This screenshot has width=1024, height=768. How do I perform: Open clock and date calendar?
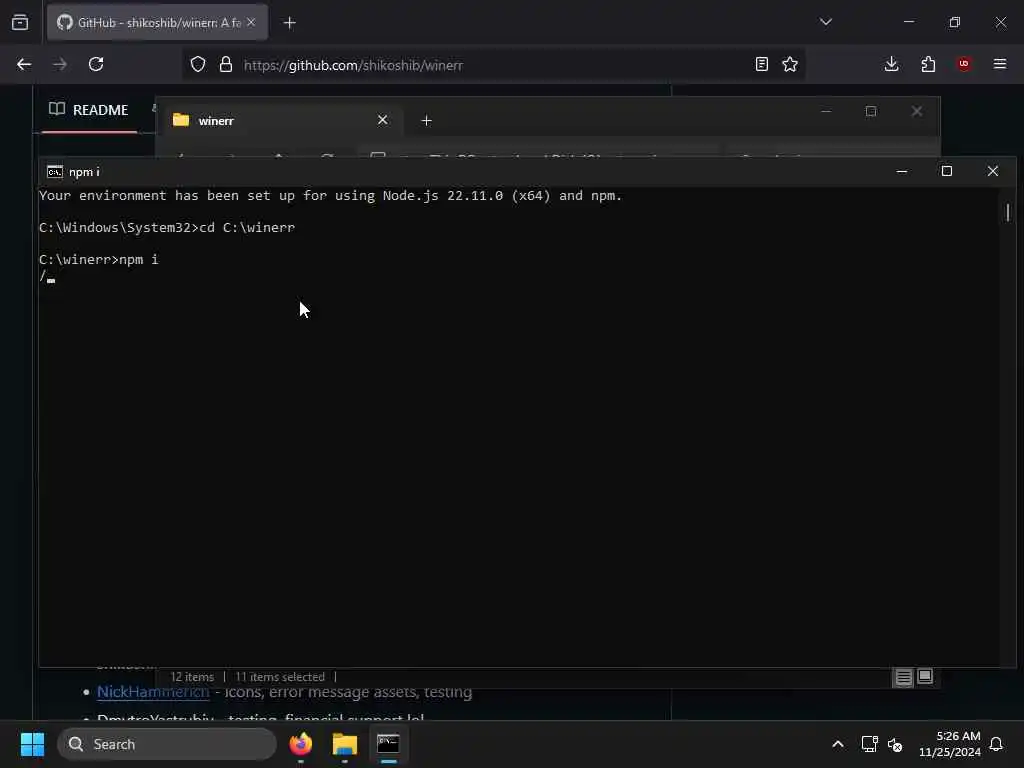pyautogui.click(x=950, y=744)
